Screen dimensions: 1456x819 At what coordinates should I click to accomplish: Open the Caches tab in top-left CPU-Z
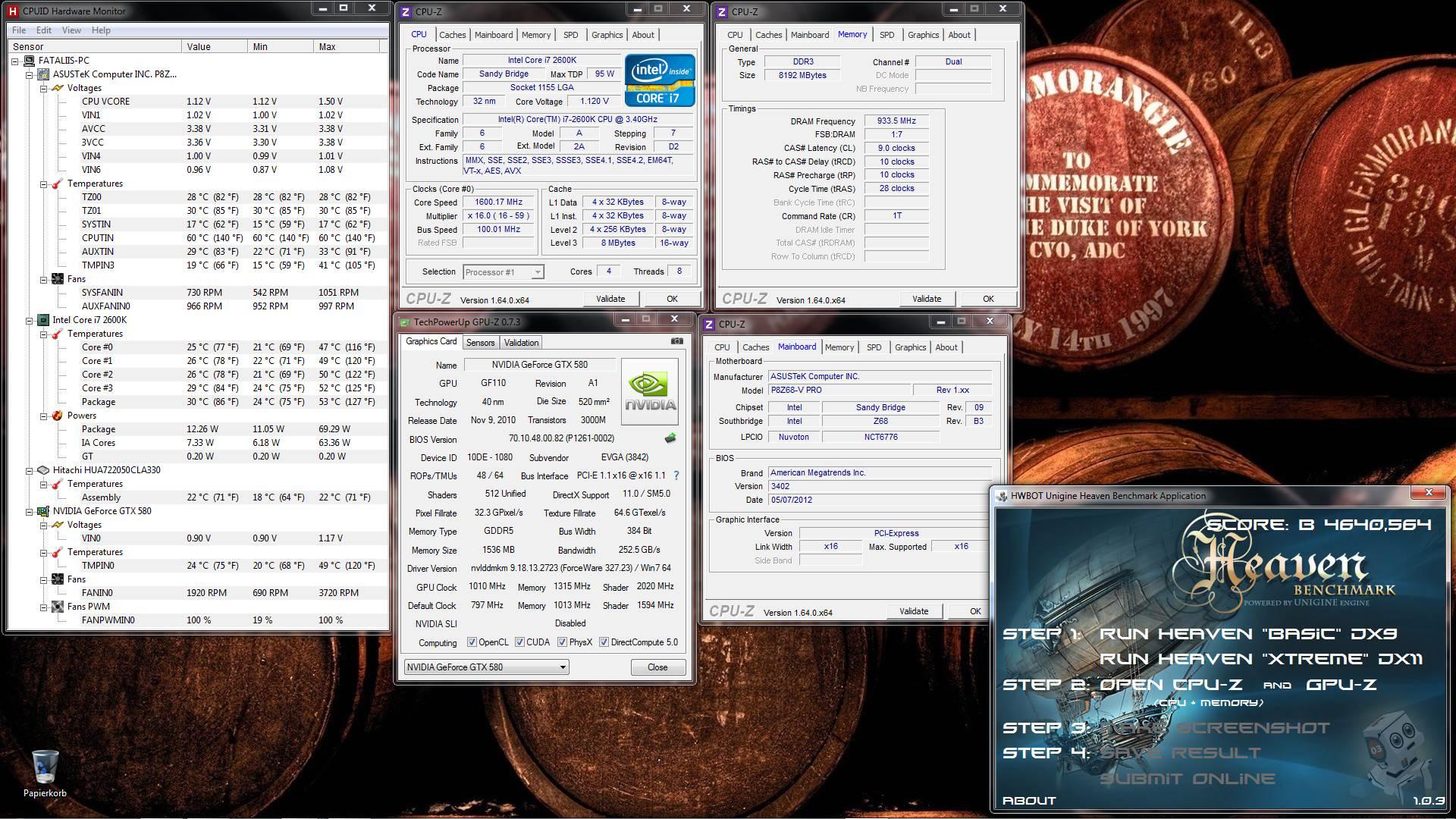(452, 35)
